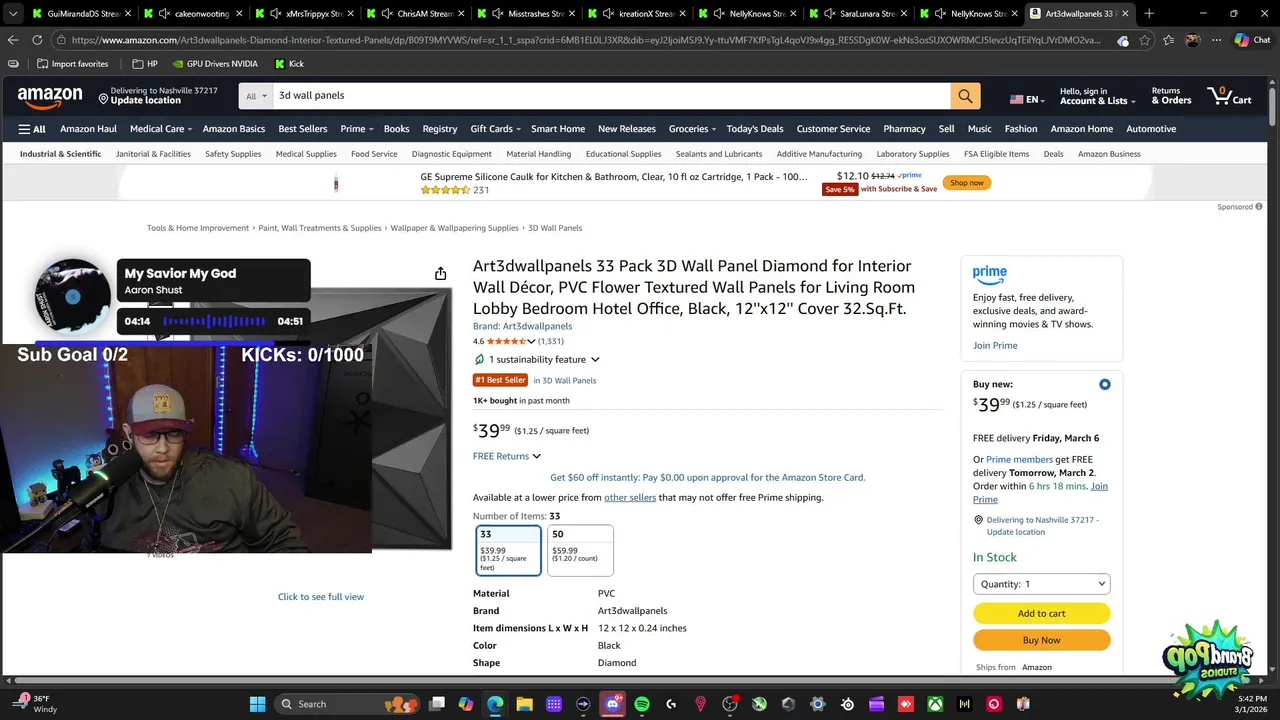Open Today's Deals in the nav bar
Screen dimensions: 1280x720
coord(755,129)
